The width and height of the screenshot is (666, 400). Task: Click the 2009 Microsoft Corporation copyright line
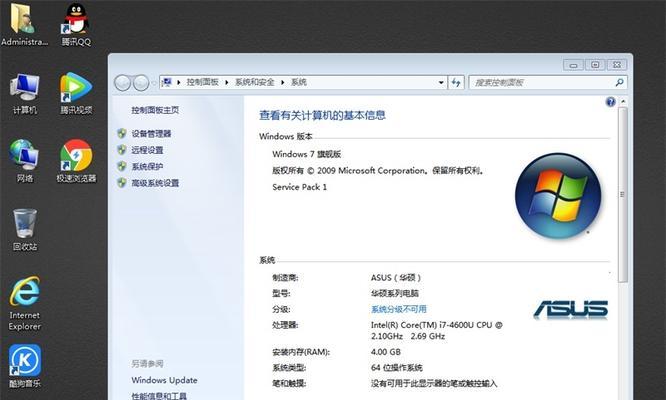click(x=378, y=171)
